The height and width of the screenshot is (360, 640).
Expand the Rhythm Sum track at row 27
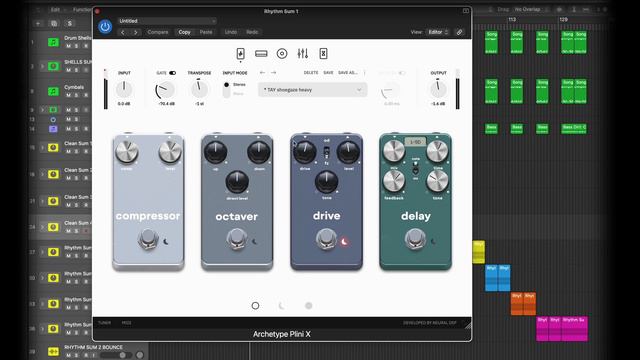coord(42,252)
